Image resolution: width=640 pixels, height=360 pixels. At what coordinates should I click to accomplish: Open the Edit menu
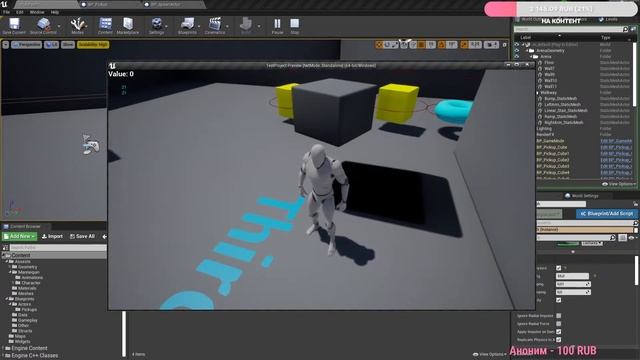tap(20, 12)
